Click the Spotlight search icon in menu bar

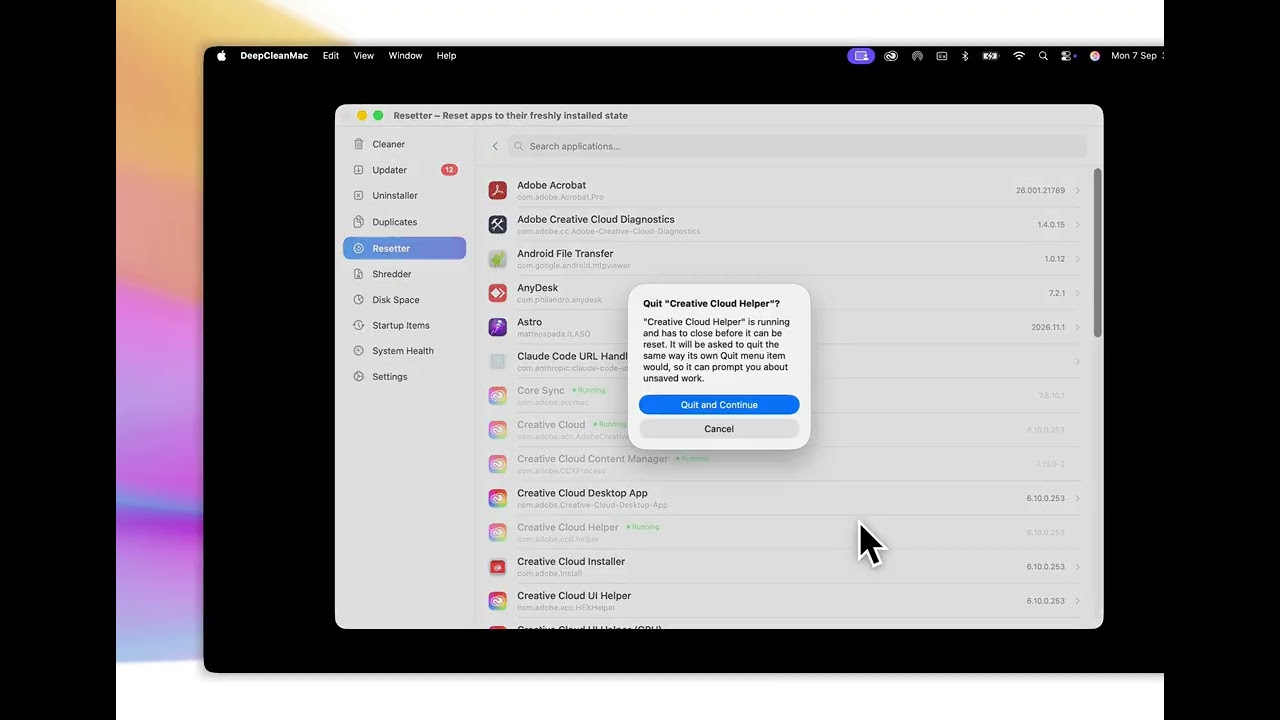(1043, 56)
